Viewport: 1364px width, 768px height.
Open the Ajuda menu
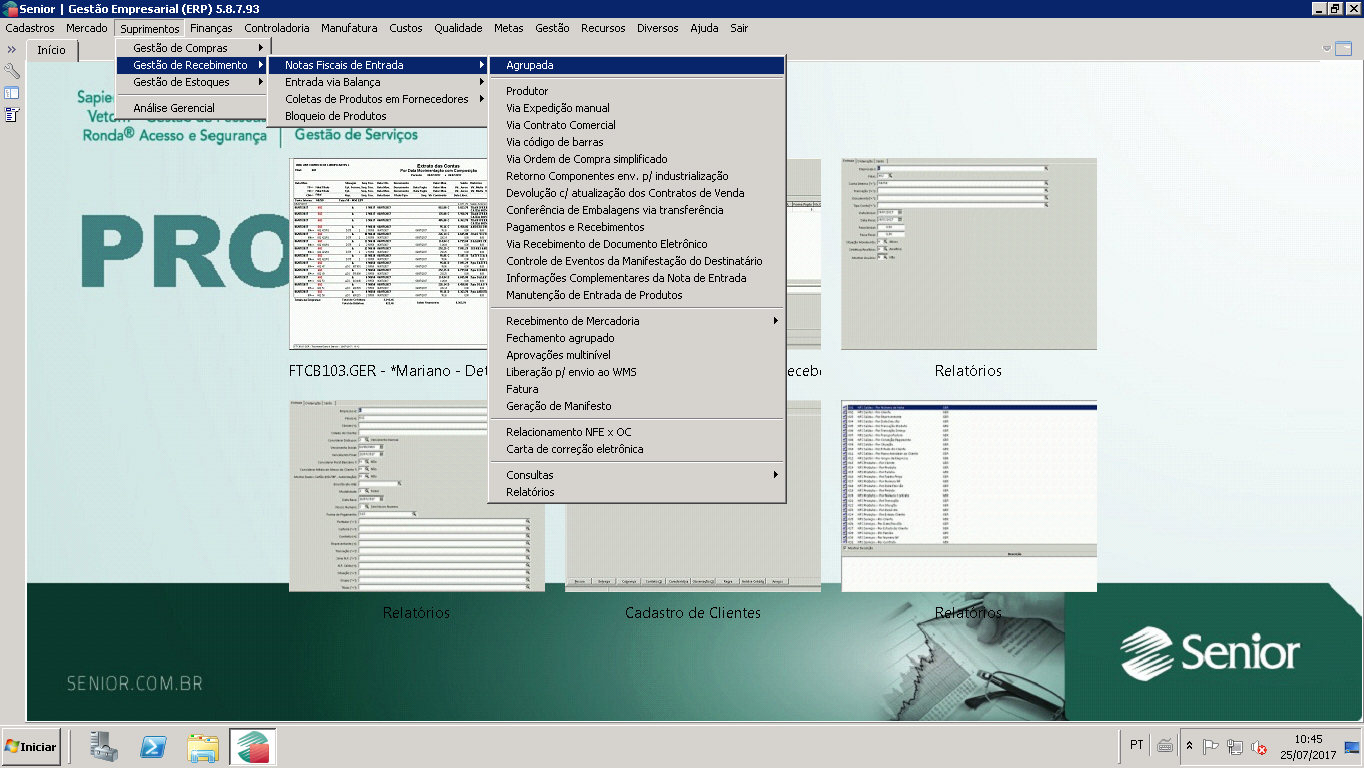pyautogui.click(x=704, y=28)
